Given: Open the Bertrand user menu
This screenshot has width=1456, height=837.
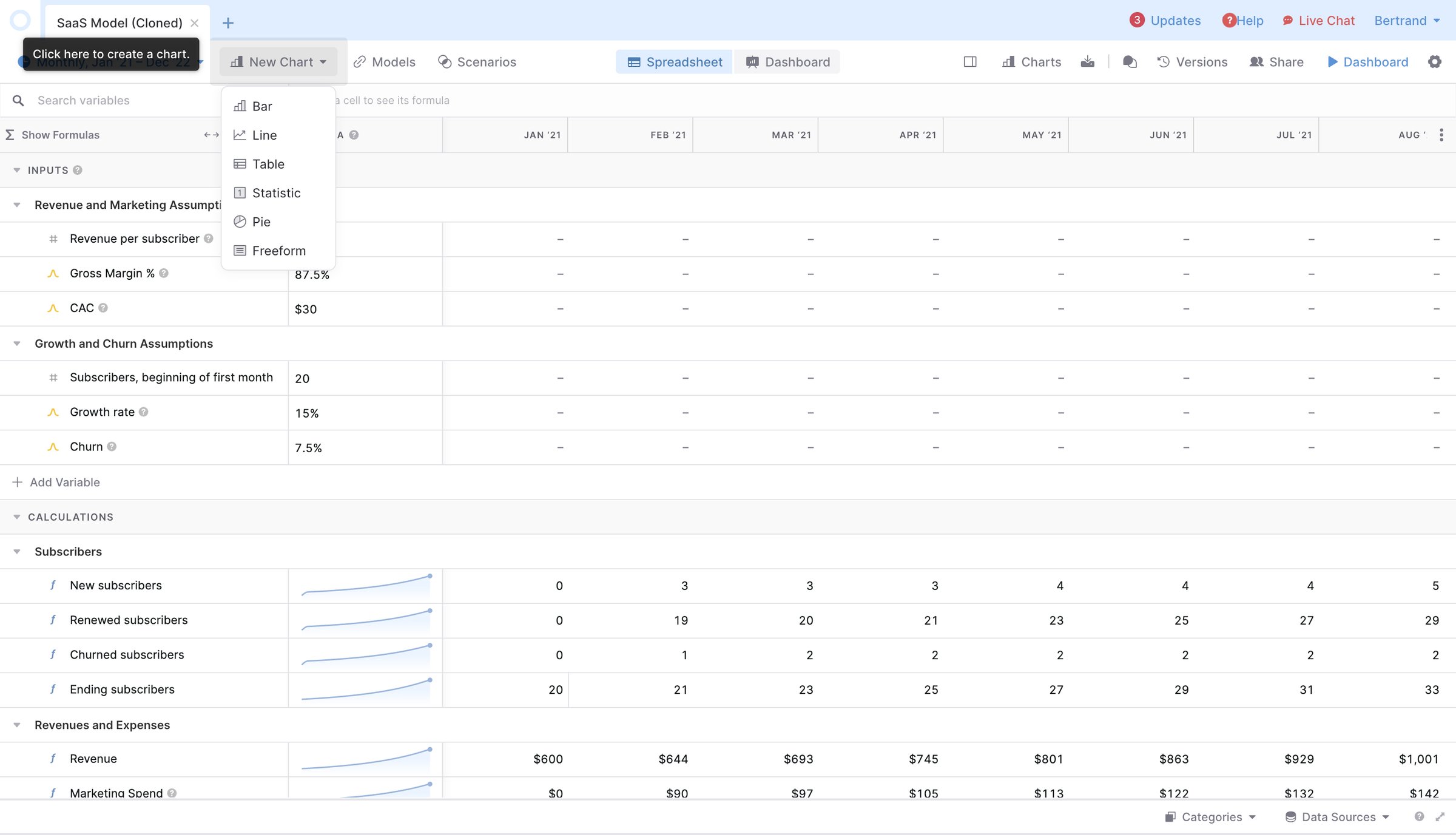Looking at the screenshot, I should pos(1407,21).
